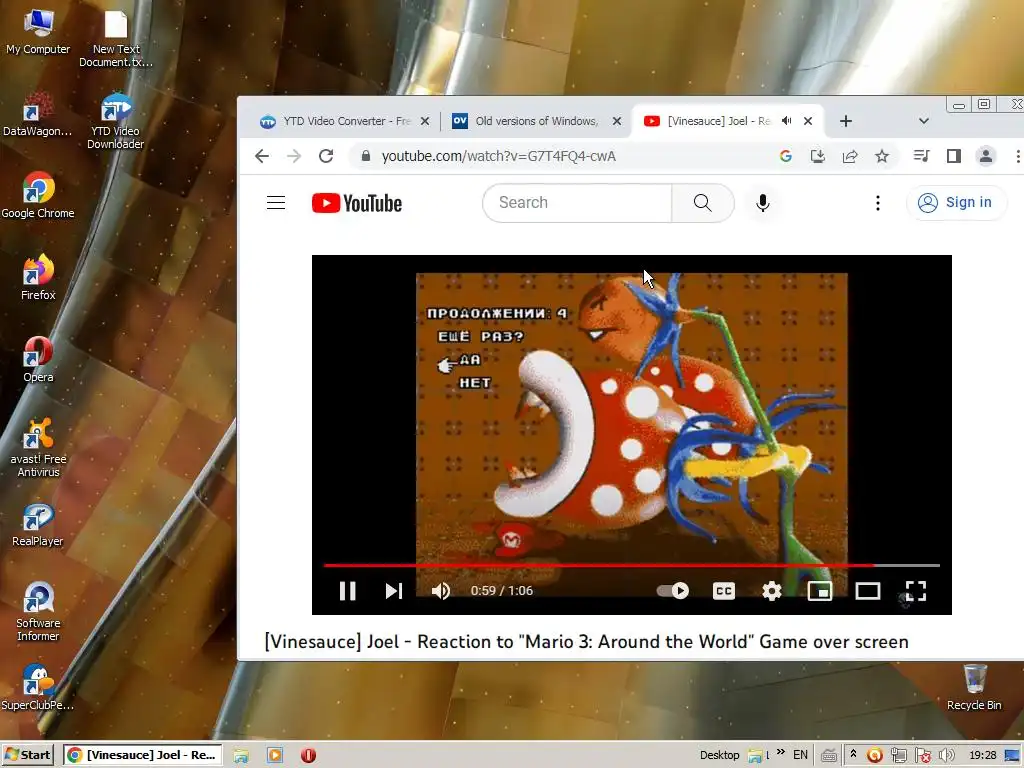Toggle Chrome side panel
This screenshot has height=768, width=1024.
coord(953,156)
